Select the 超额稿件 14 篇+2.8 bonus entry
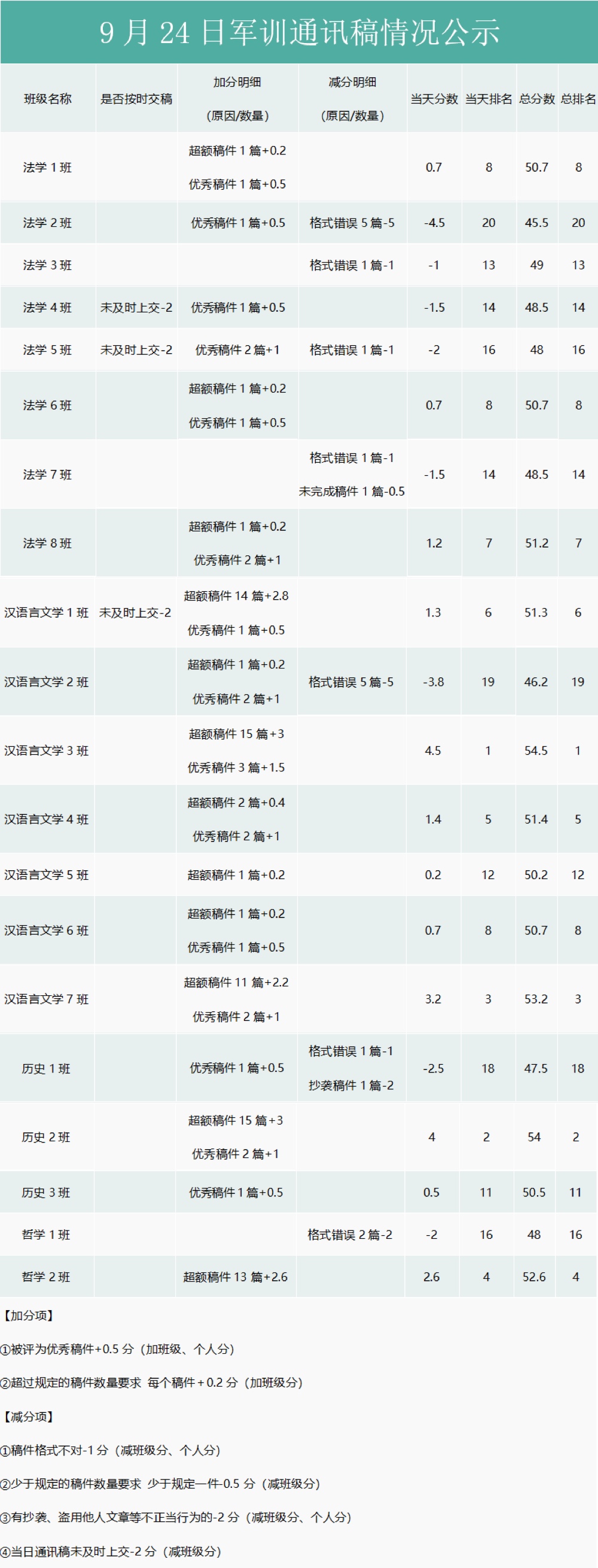 coord(236,596)
